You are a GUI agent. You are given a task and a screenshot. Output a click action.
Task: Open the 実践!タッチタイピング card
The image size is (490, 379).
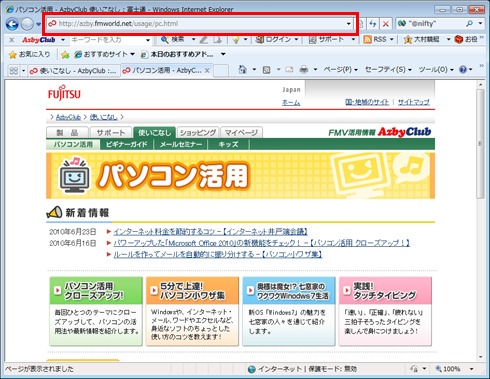[385, 311]
